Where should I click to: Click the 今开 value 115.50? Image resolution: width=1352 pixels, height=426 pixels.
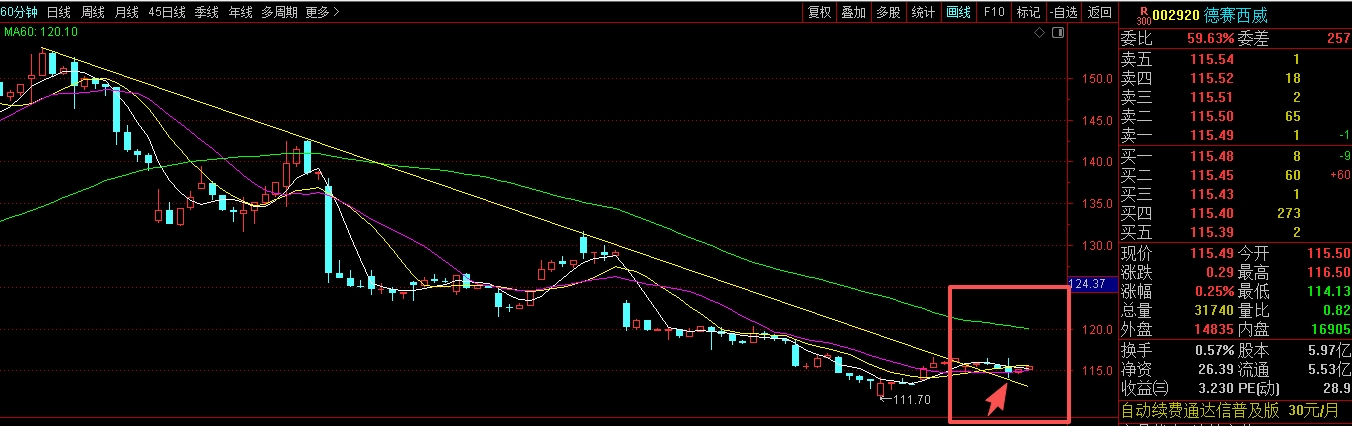(1329, 254)
